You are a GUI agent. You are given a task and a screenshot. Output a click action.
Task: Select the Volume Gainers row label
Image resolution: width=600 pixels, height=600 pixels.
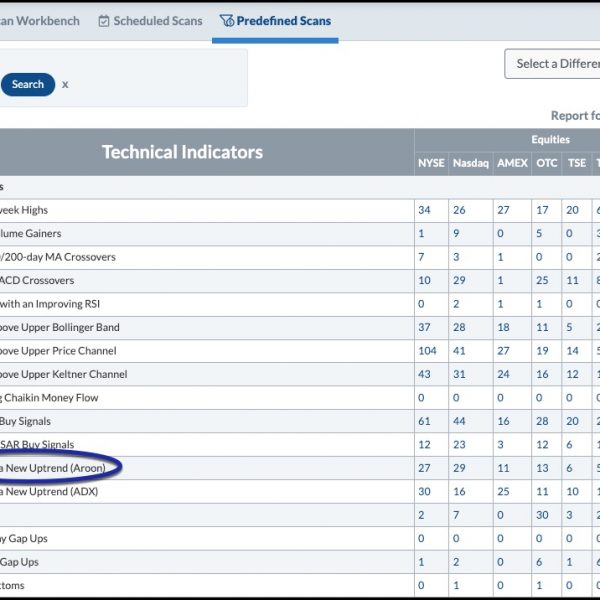pos(31,233)
